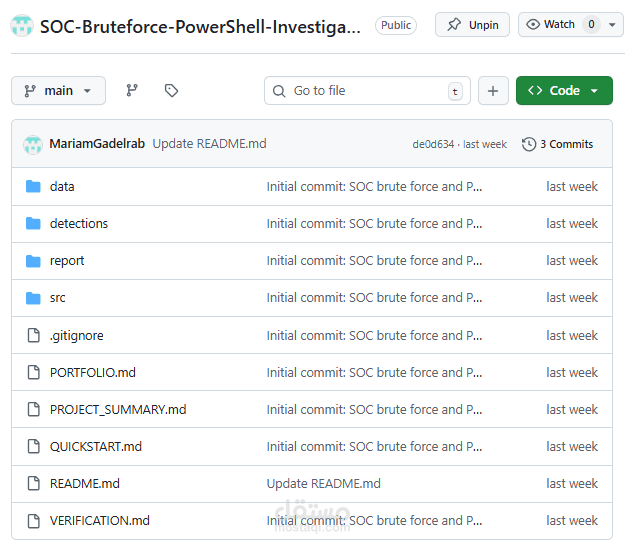625x545 pixels.
Task: Click the last week timestamp in data row
Action: [x=572, y=187]
